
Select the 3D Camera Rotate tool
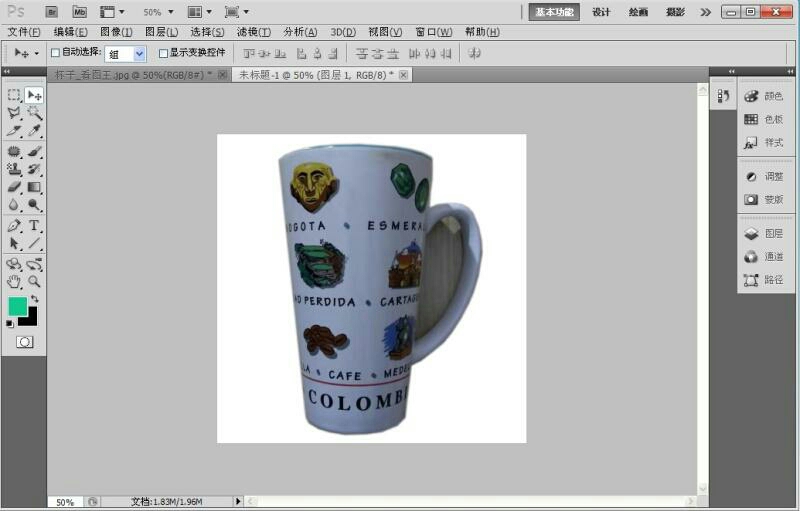coord(34,264)
